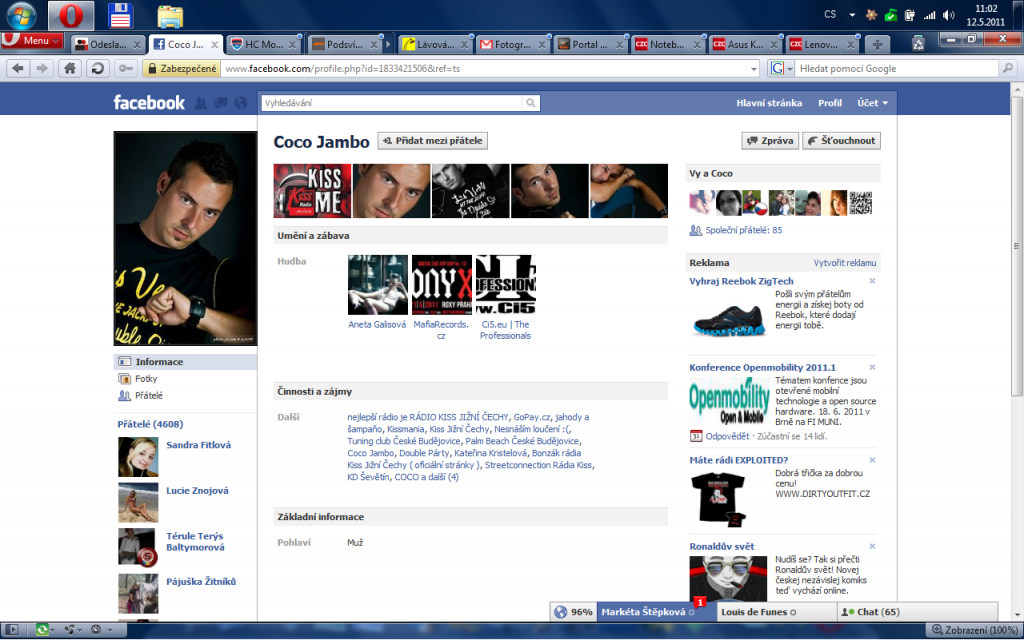1024x640 pixels.
Task: Switch to the Podsvi... tab
Action: pyautogui.click(x=344, y=44)
